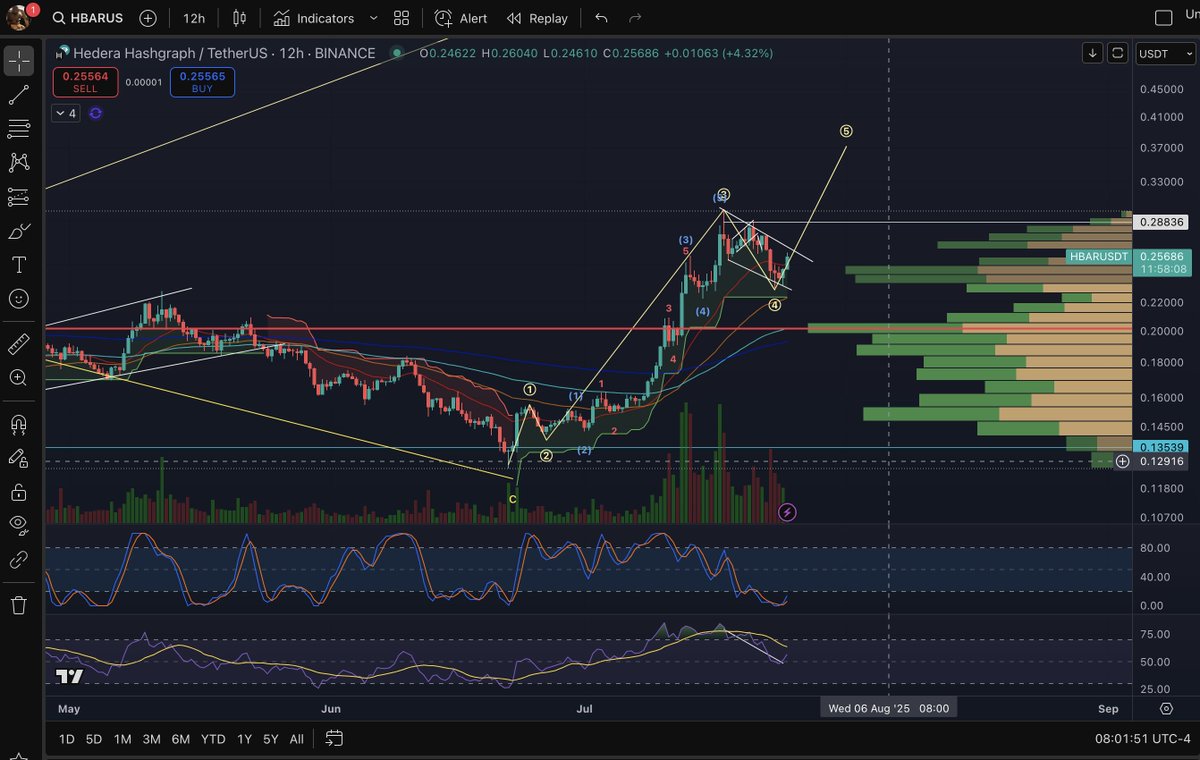
Task: Open the patterns drawing tool
Action: [19, 162]
